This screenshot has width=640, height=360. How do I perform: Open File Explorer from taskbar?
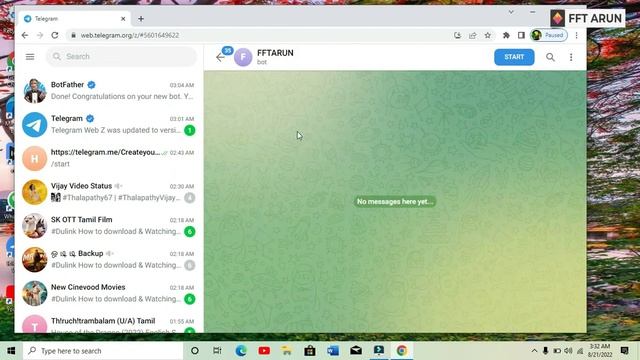point(287,351)
